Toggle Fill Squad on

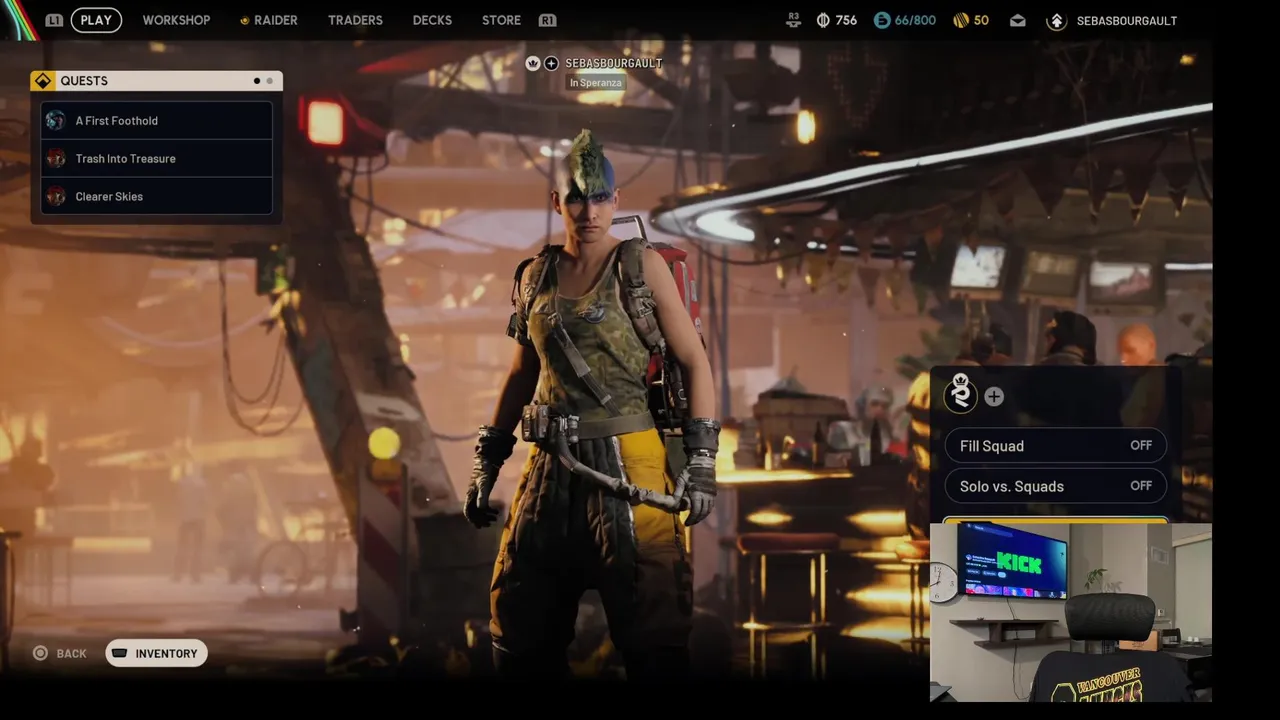(x=1056, y=446)
